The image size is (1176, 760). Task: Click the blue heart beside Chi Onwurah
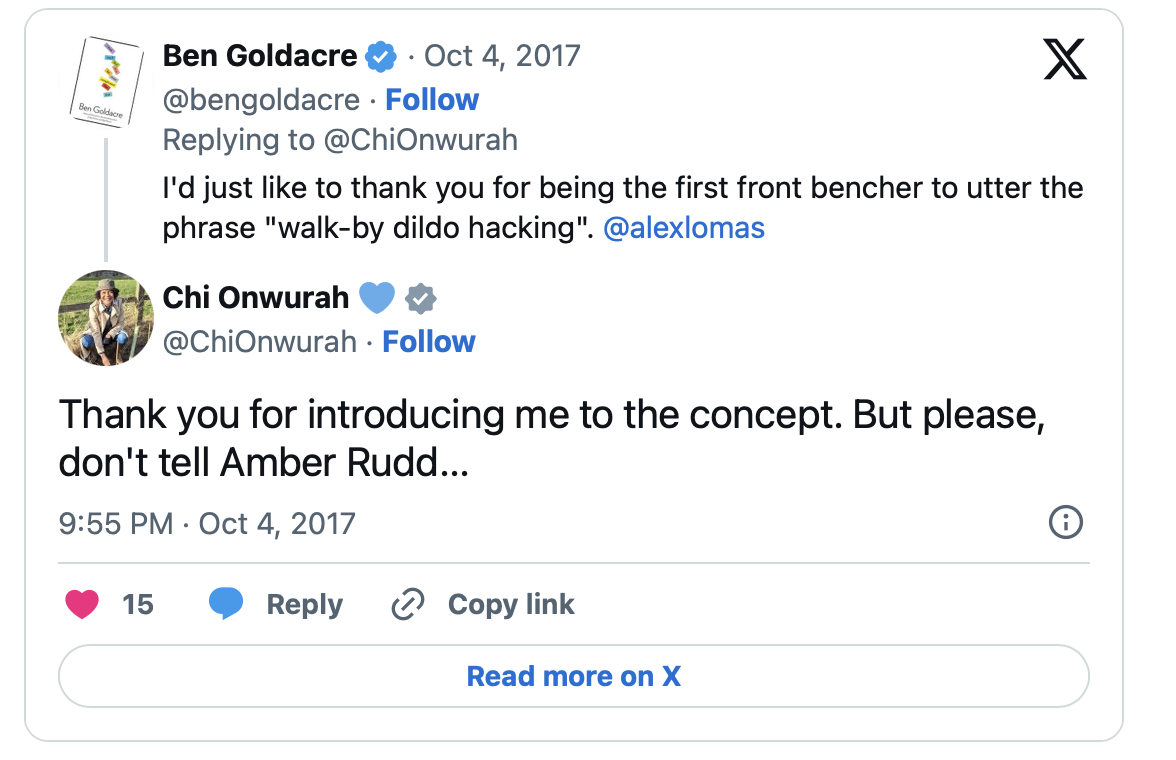coord(377,297)
